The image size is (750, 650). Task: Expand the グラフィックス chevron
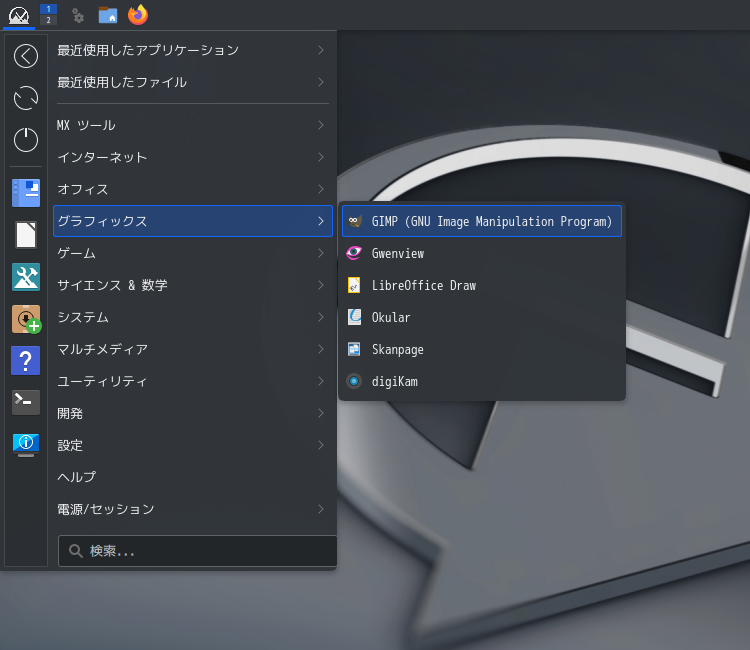321,221
